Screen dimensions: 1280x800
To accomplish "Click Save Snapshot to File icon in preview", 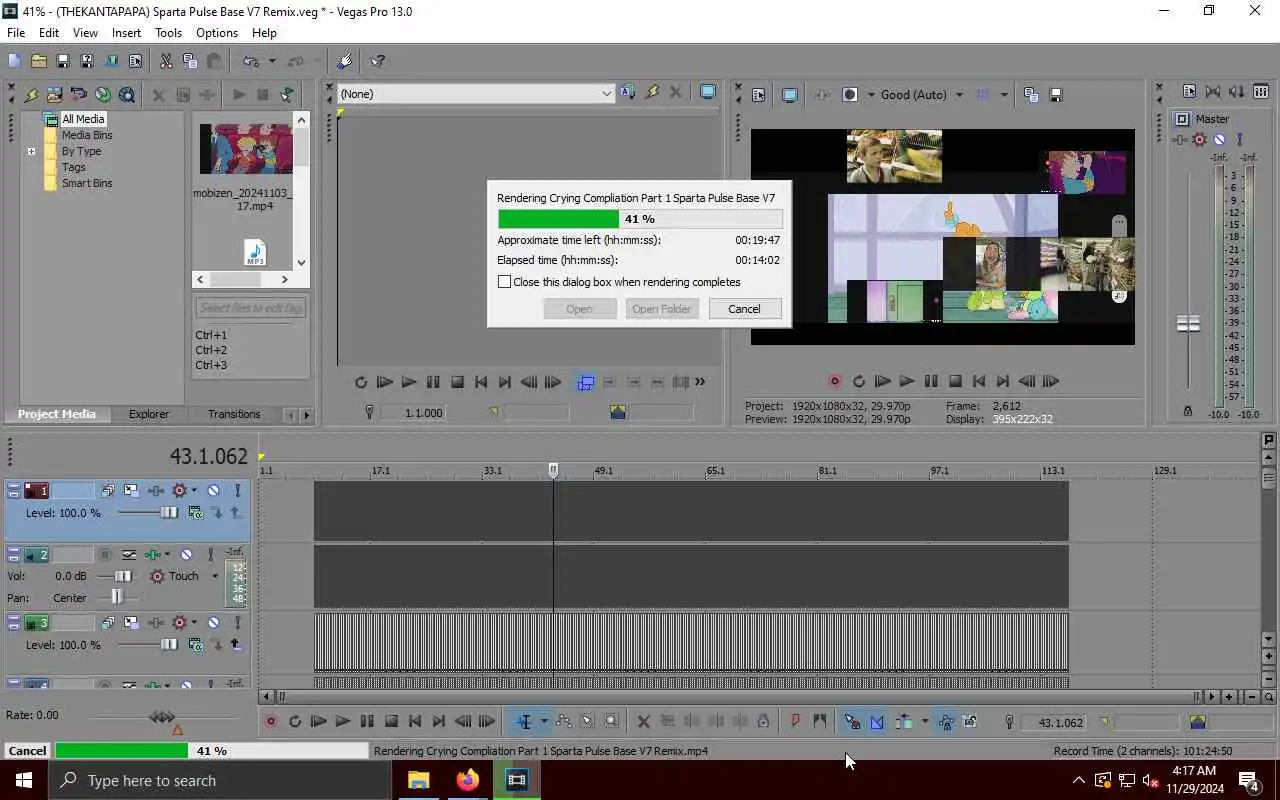I will tap(1055, 95).
